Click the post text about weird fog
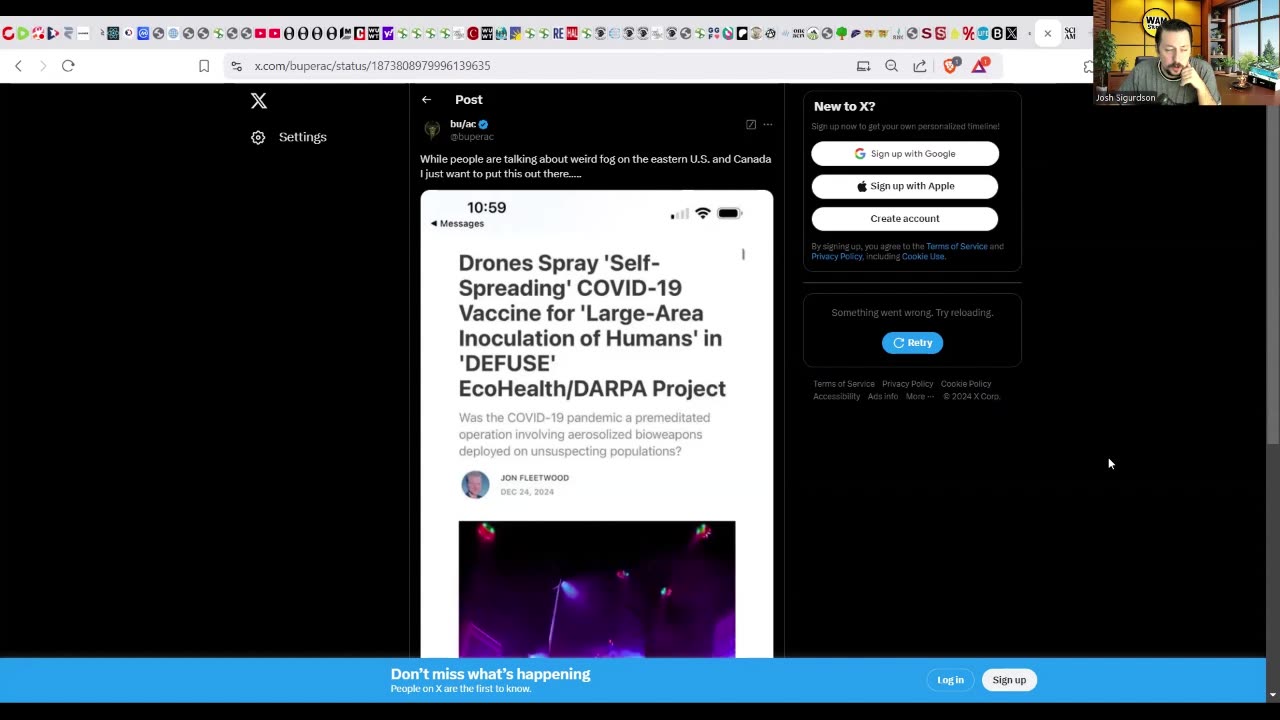This screenshot has width=1280, height=720. tap(596, 166)
